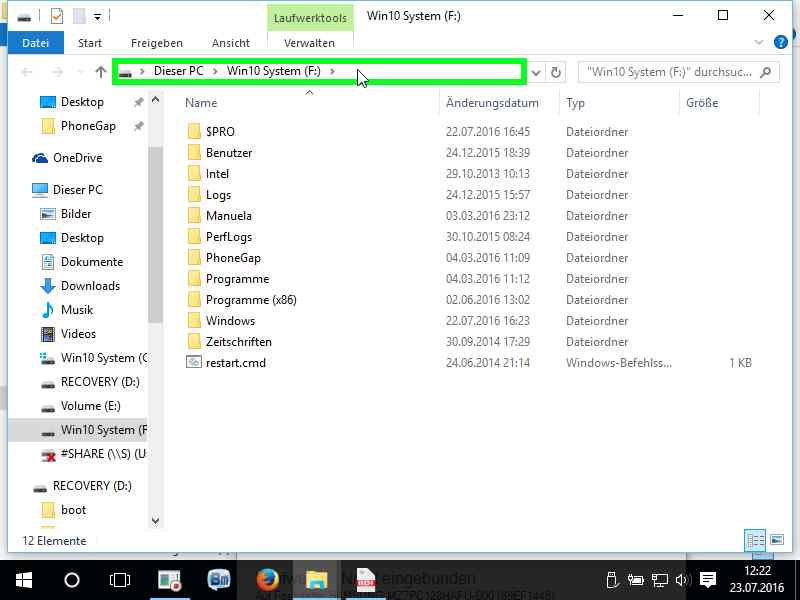Click the New Folder icon in the quick access toolbar
This screenshot has height=600, width=800.
click(x=79, y=16)
